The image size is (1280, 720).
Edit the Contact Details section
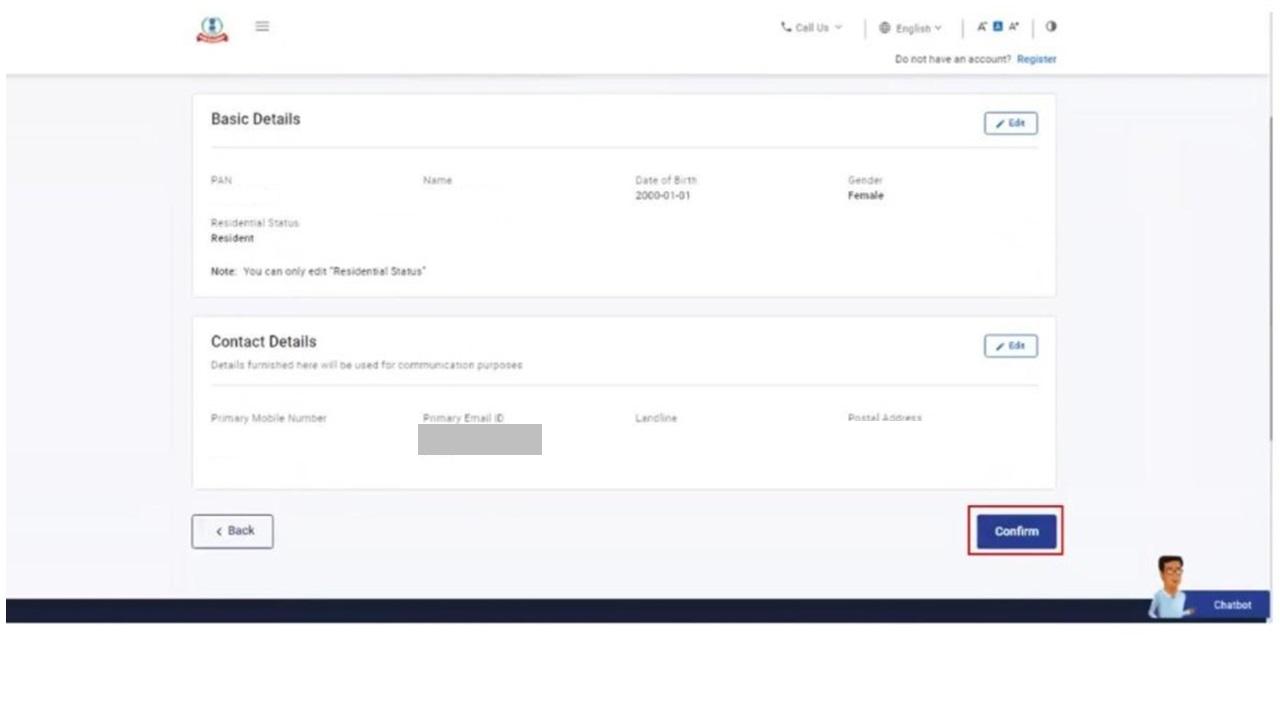coord(1010,346)
